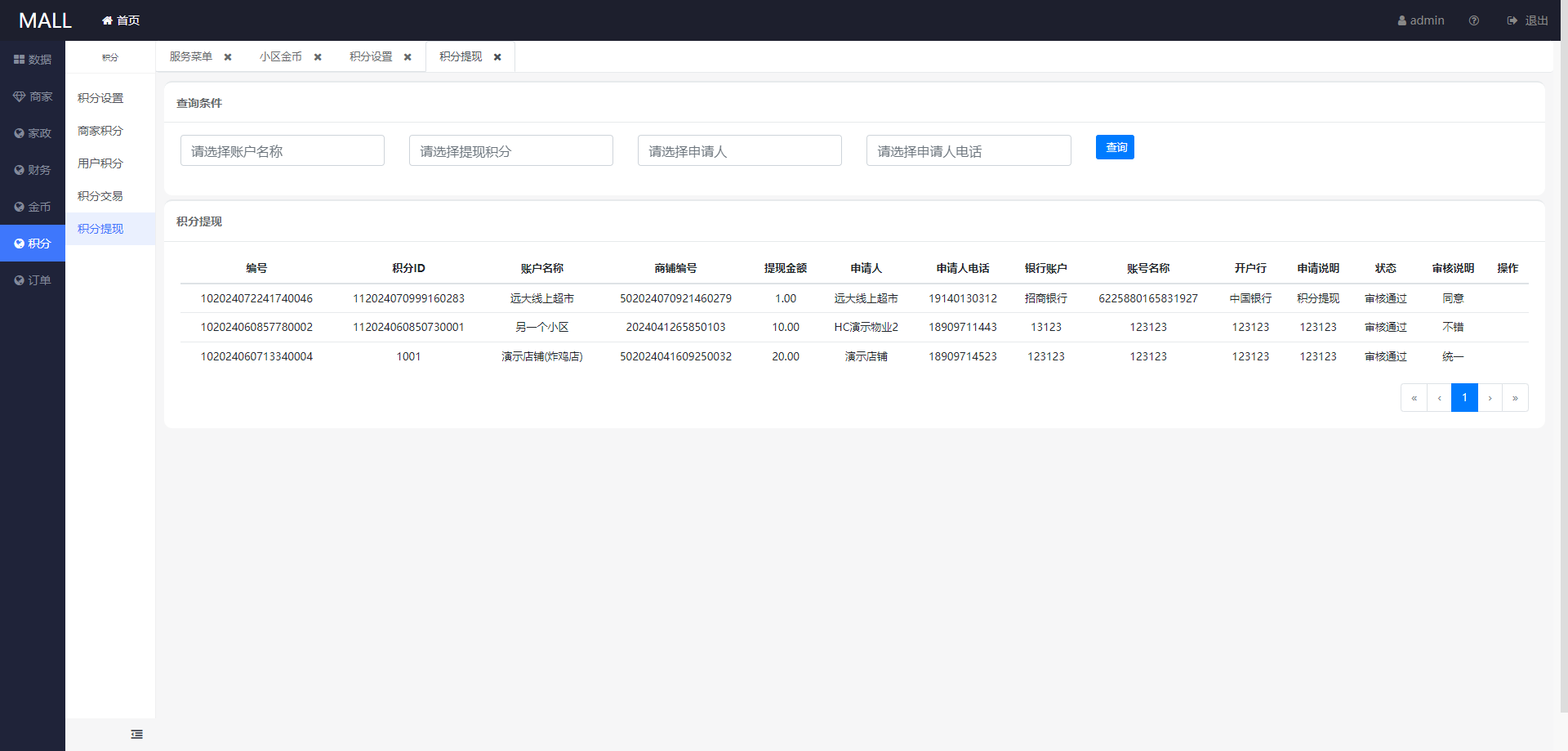Go to first page double-arrow button

coord(1414,398)
